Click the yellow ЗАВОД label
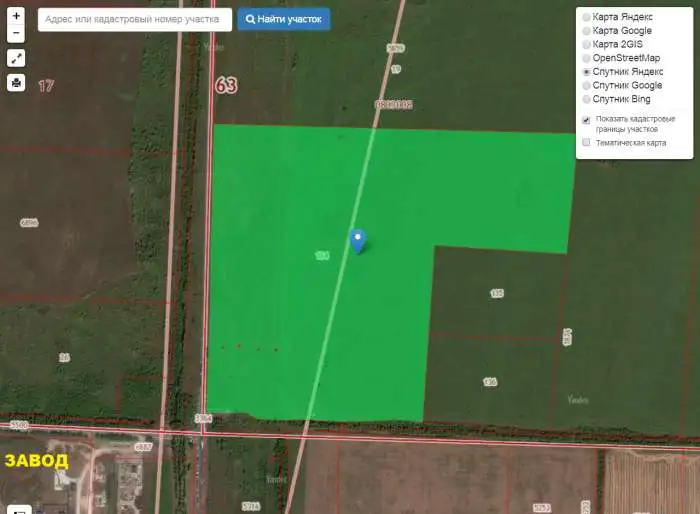This screenshot has width=700, height=514. point(37,461)
